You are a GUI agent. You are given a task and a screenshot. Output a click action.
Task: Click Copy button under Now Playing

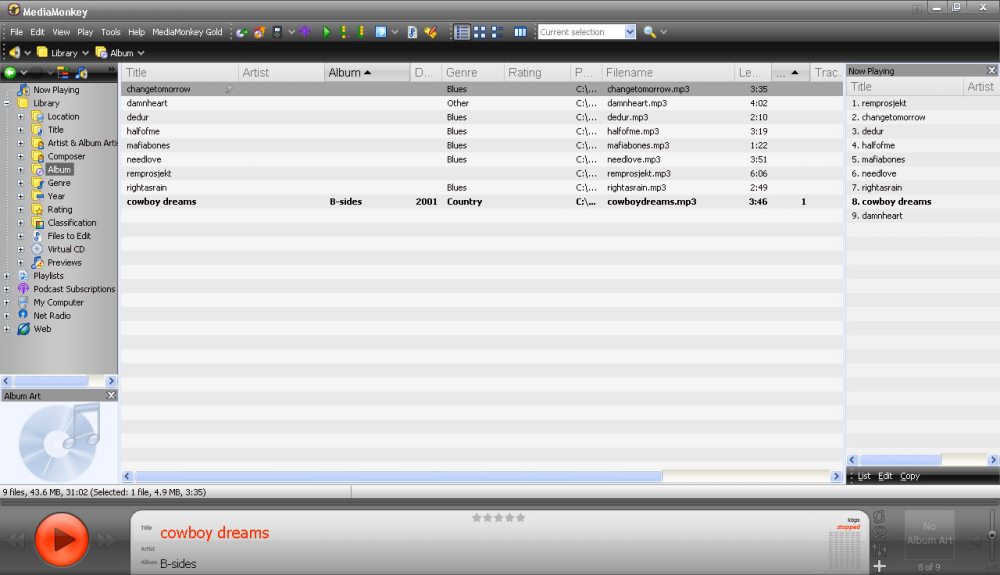(x=910, y=476)
